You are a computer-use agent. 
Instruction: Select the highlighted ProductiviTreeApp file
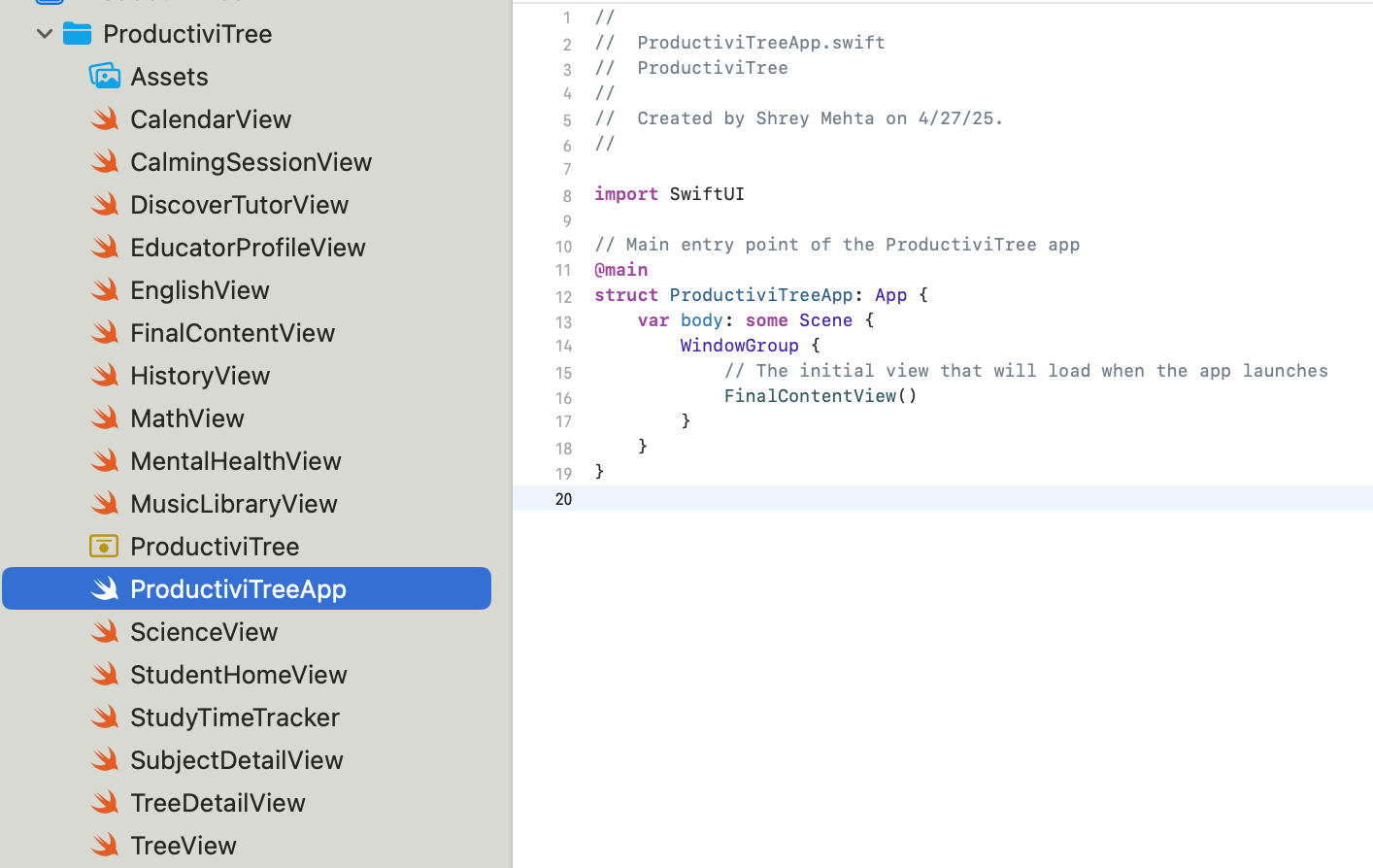click(247, 588)
